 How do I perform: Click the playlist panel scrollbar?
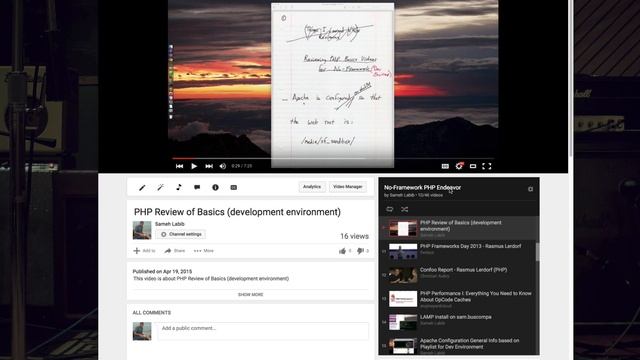pyautogui.click(x=537, y=252)
